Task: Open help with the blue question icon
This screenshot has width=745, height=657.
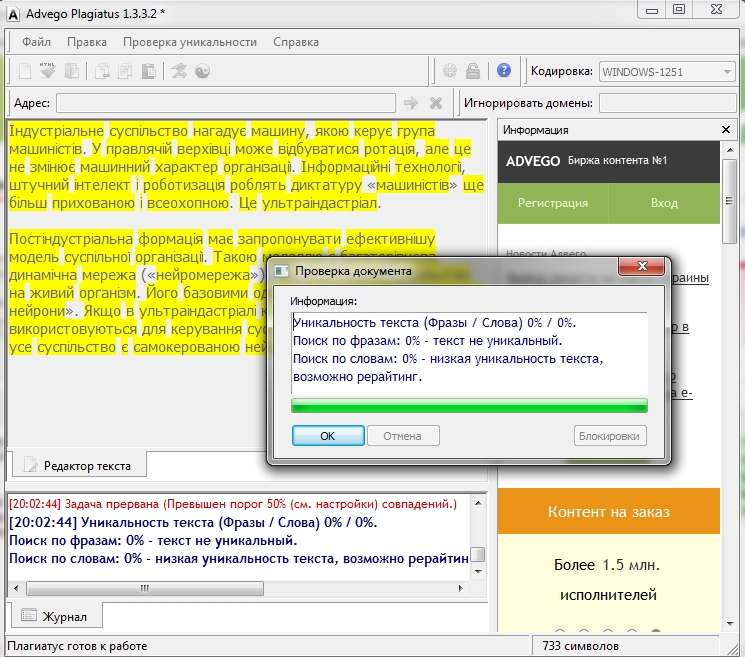Action: pyautogui.click(x=504, y=70)
